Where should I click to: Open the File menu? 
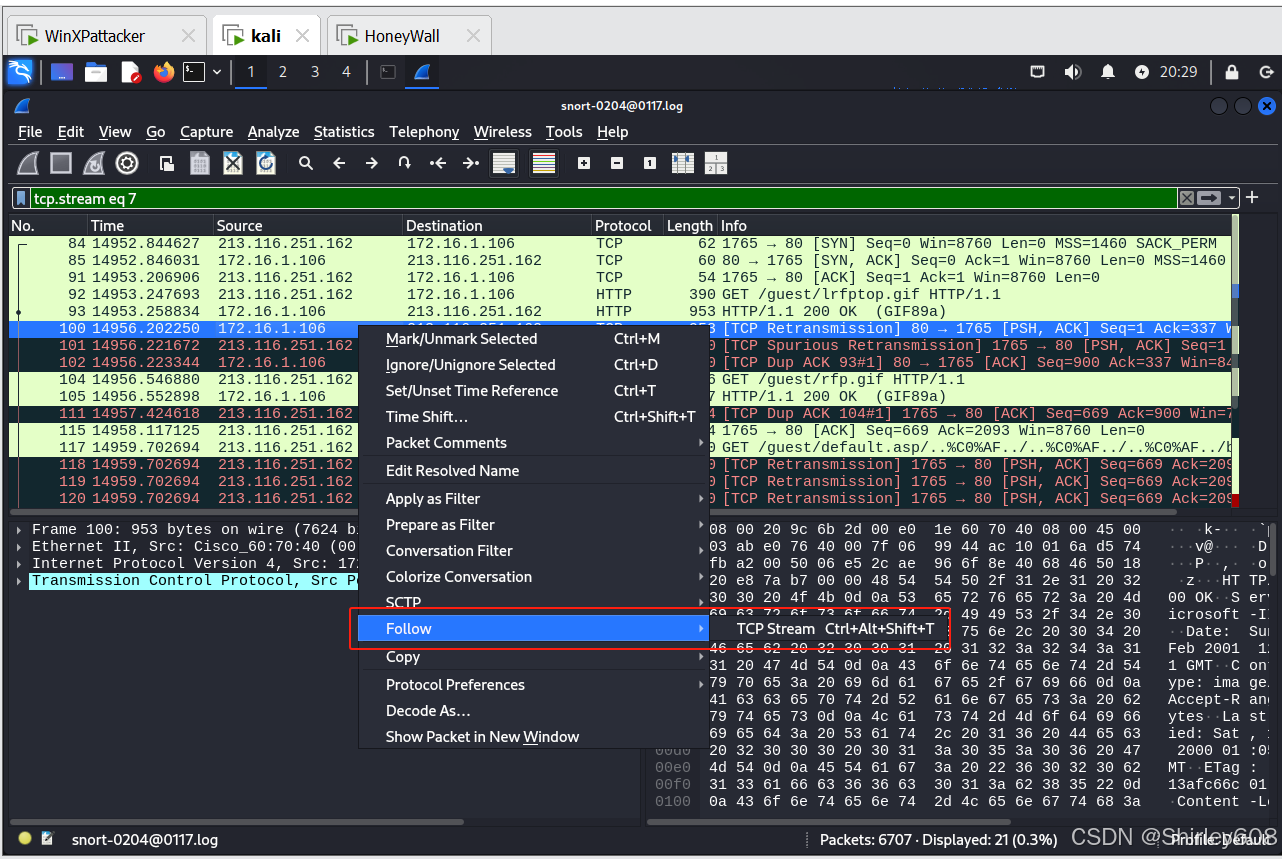(30, 132)
